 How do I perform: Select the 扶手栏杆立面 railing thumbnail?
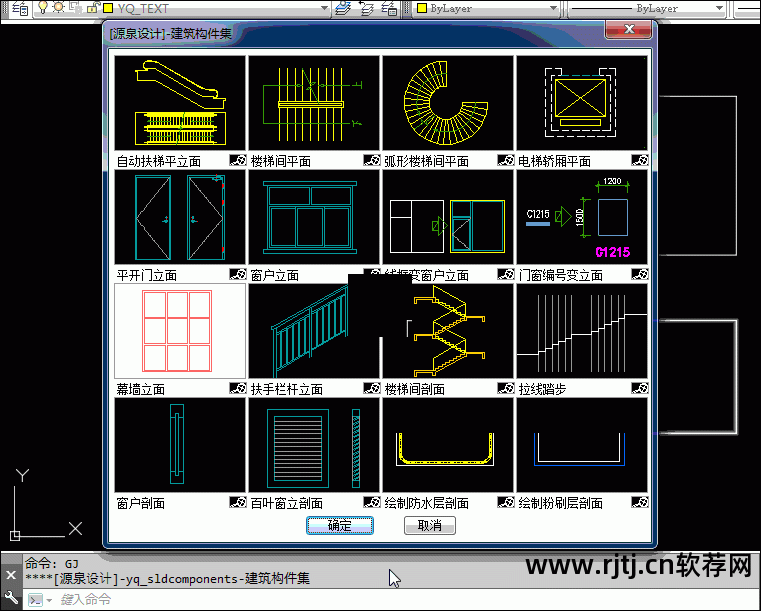(x=314, y=331)
